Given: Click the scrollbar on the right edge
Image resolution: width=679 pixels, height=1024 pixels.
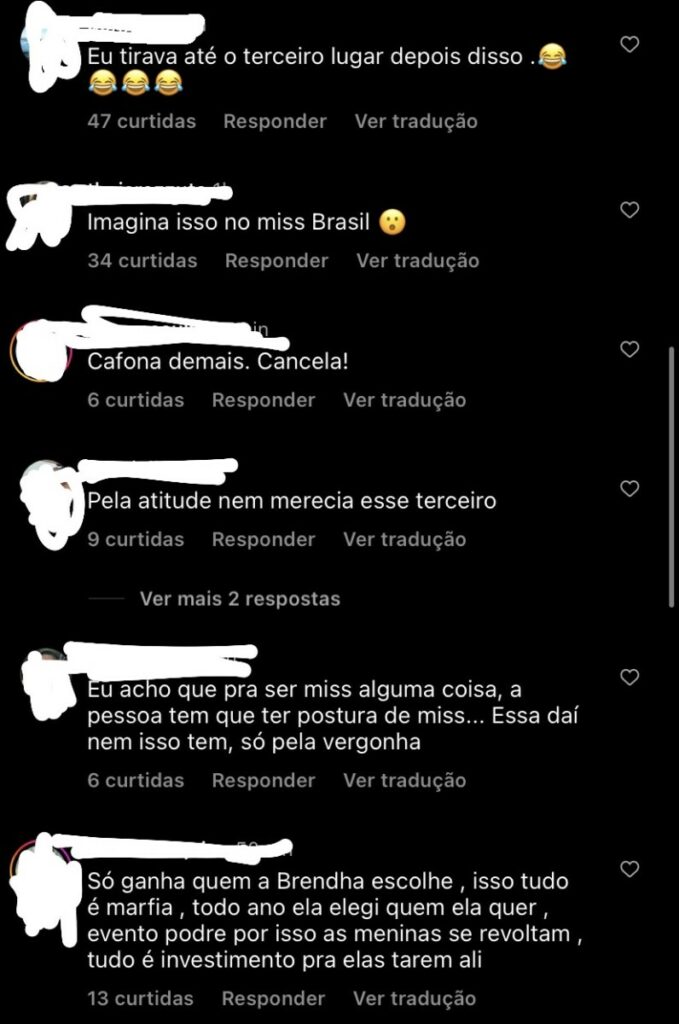Looking at the screenshot, I should 672,477.
